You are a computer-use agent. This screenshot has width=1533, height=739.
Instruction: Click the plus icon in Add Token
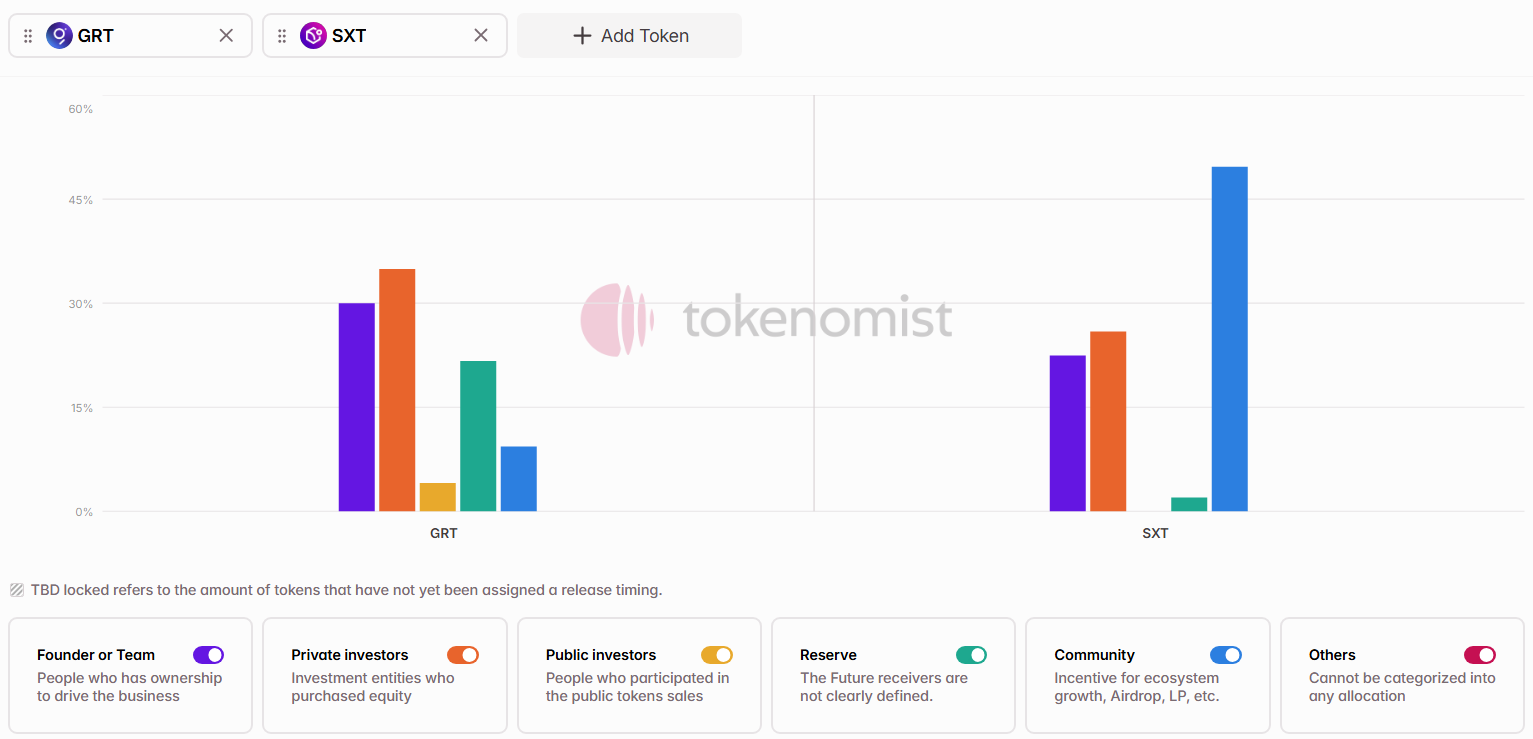[x=582, y=36]
